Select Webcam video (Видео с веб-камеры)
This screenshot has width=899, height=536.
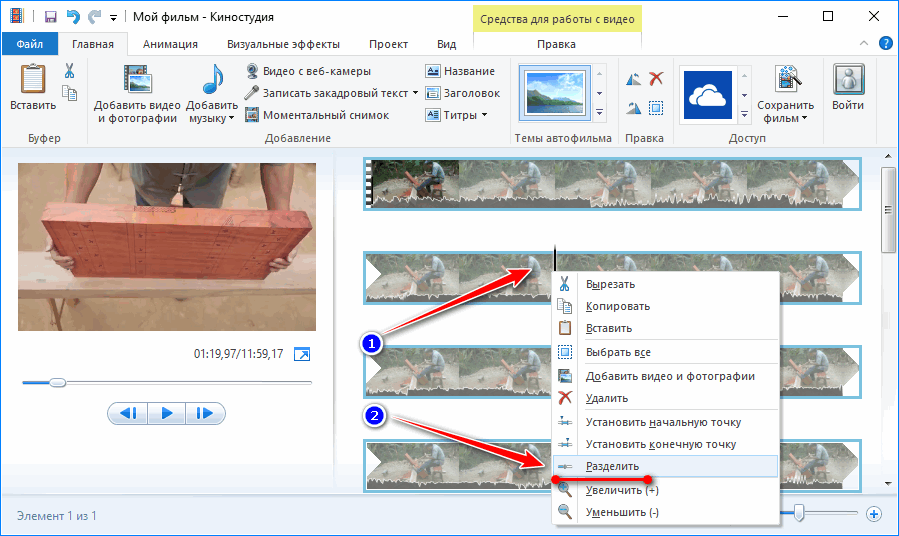click(x=308, y=71)
